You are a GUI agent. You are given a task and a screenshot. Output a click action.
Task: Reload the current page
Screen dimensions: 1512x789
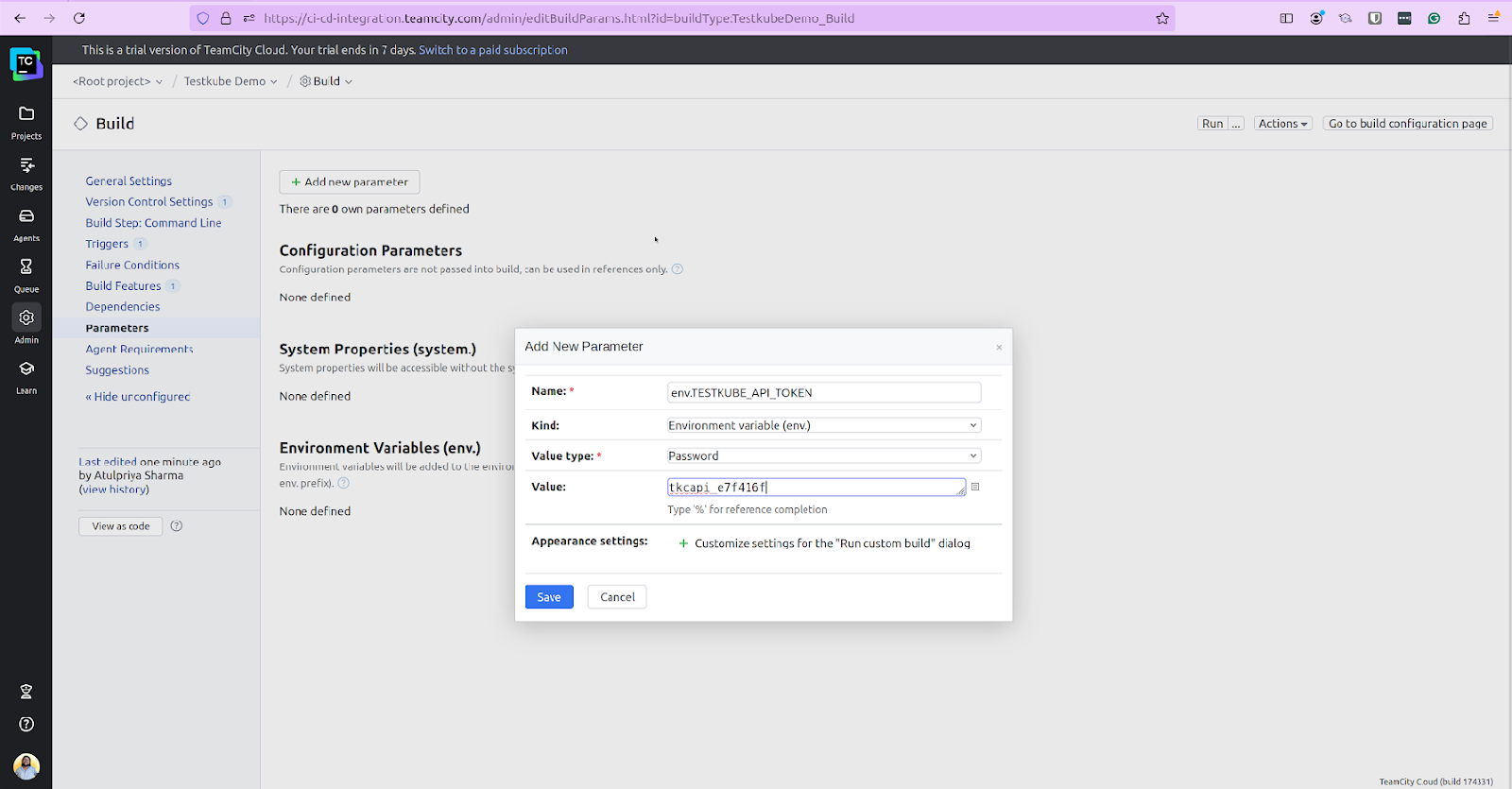pos(79,18)
